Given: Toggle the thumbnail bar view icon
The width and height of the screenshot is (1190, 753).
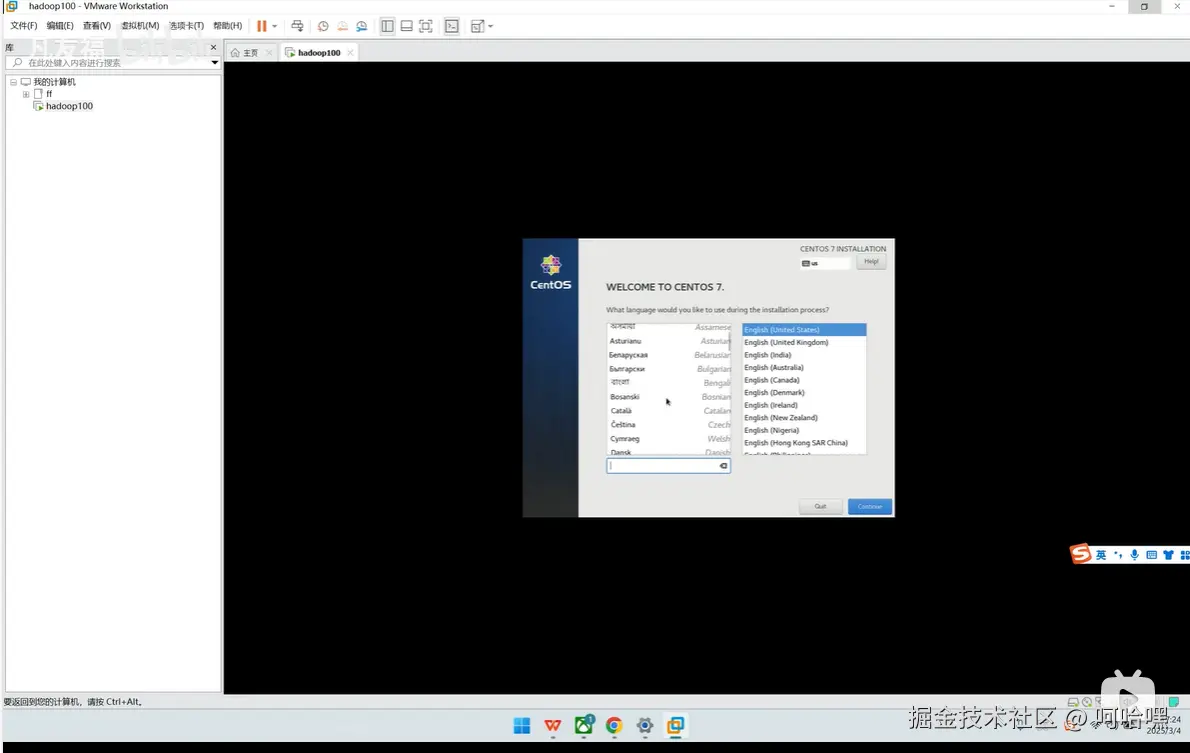Looking at the screenshot, I should coord(407,26).
